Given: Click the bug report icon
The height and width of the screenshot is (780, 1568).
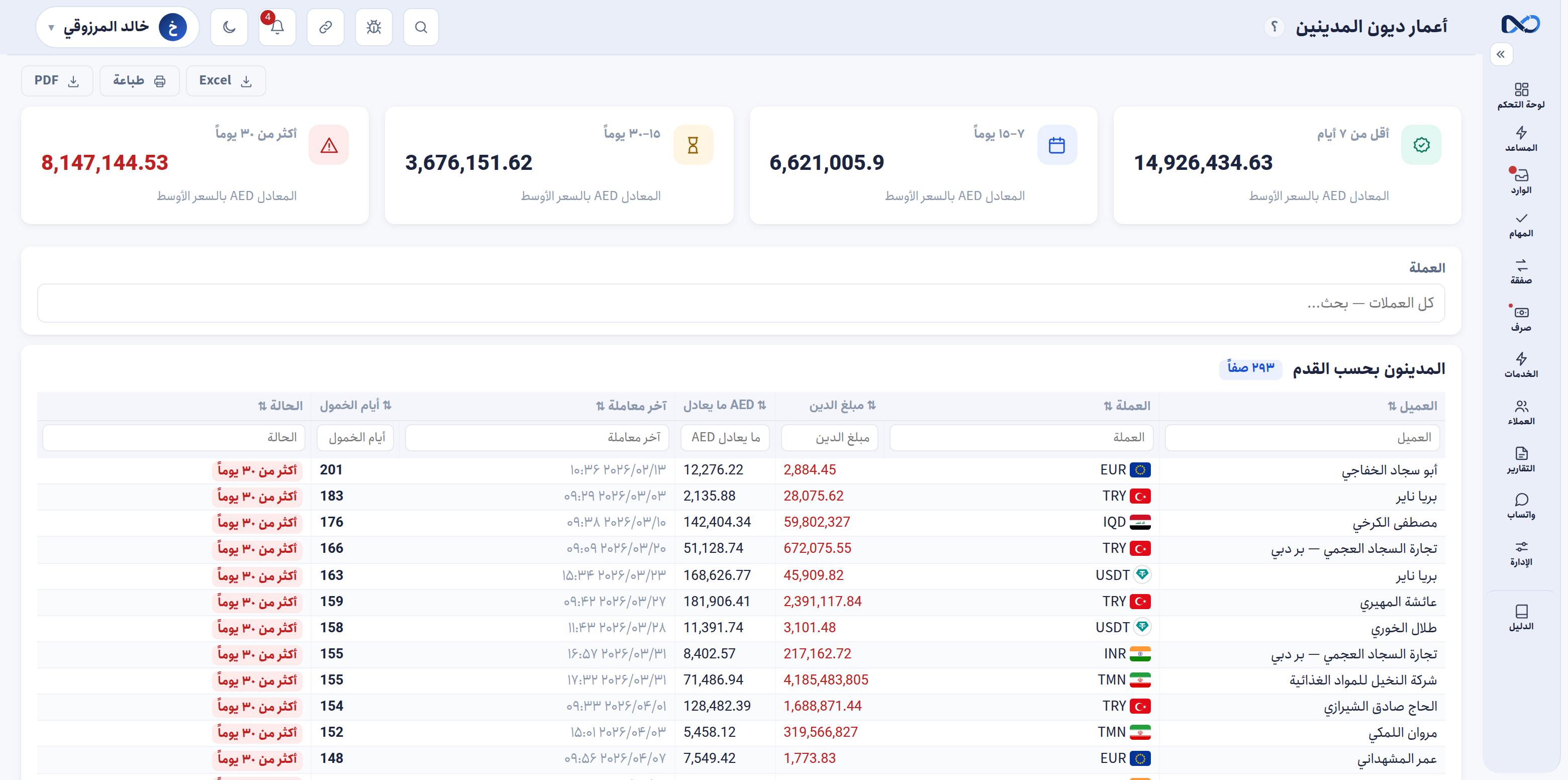Looking at the screenshot, I should point(373,28).
